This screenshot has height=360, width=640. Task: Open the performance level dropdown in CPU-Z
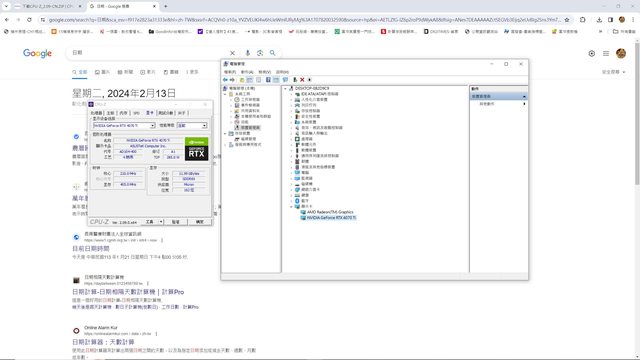204,125
